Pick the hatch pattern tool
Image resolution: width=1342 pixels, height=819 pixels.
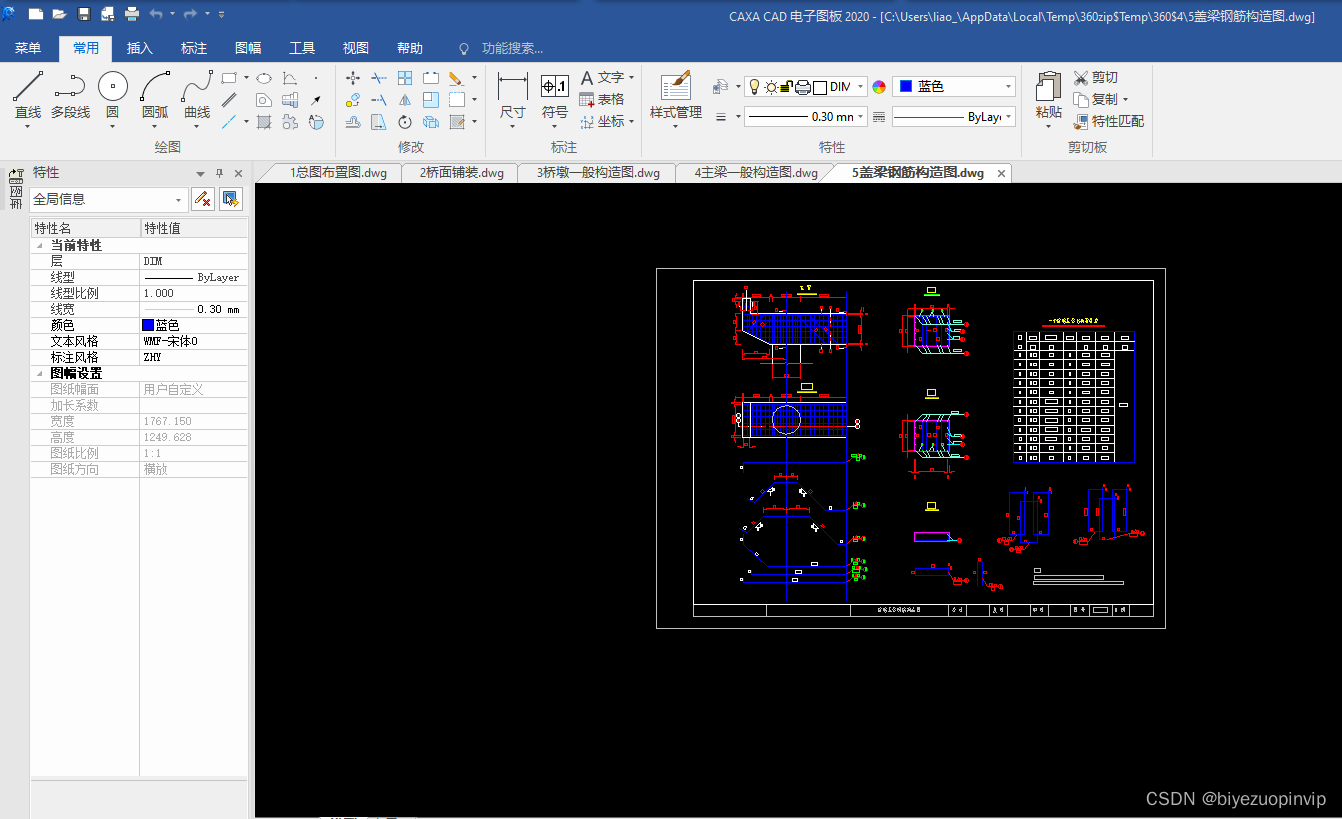[263, 122]
